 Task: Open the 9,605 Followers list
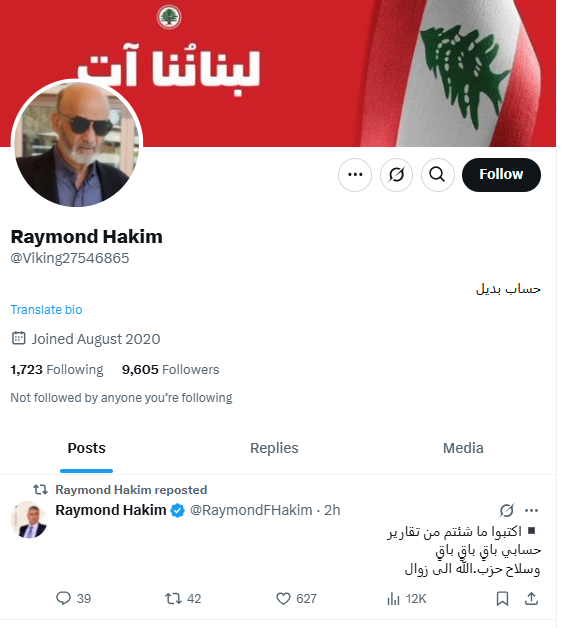tap(171, 369)
